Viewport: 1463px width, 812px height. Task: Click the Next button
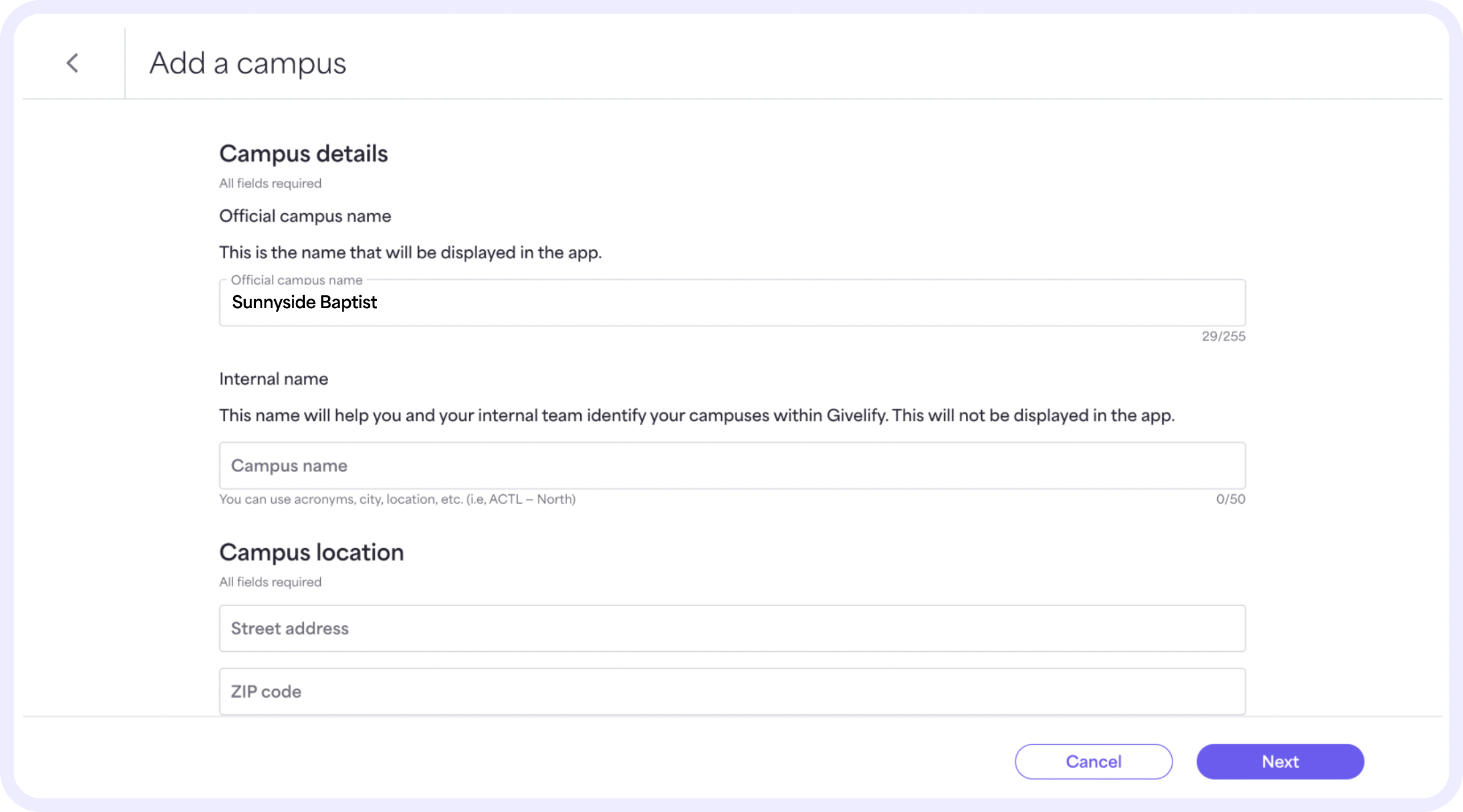(1279, 761)
